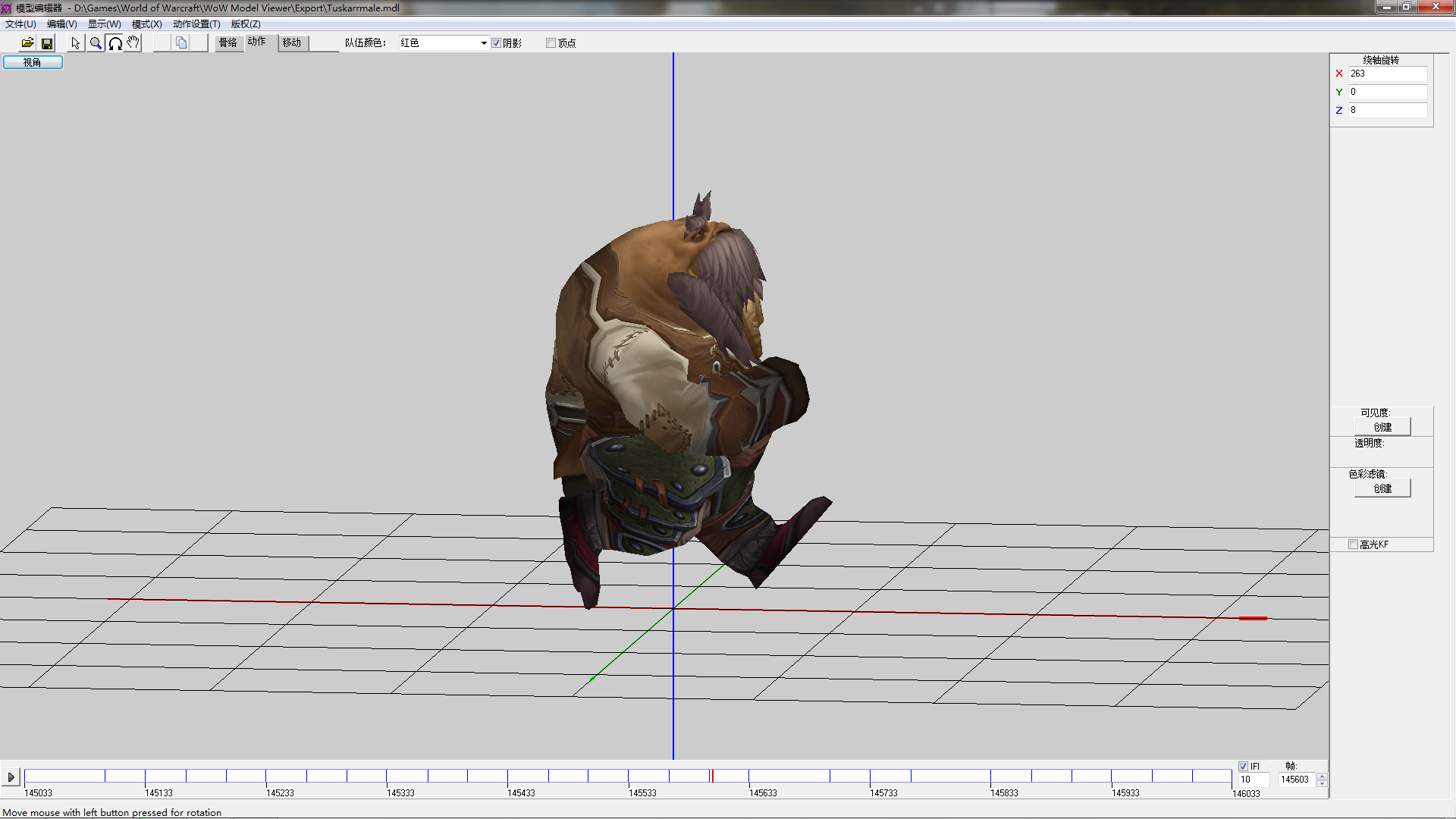Select the arrow pointer tool
The width and height of the screenshot is (1456, 819).
[x=76, y=43]
